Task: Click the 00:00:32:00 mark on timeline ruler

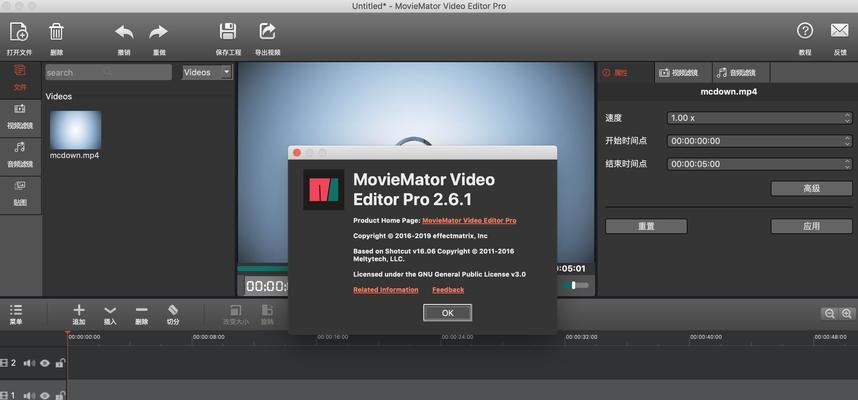Action: 581,337
